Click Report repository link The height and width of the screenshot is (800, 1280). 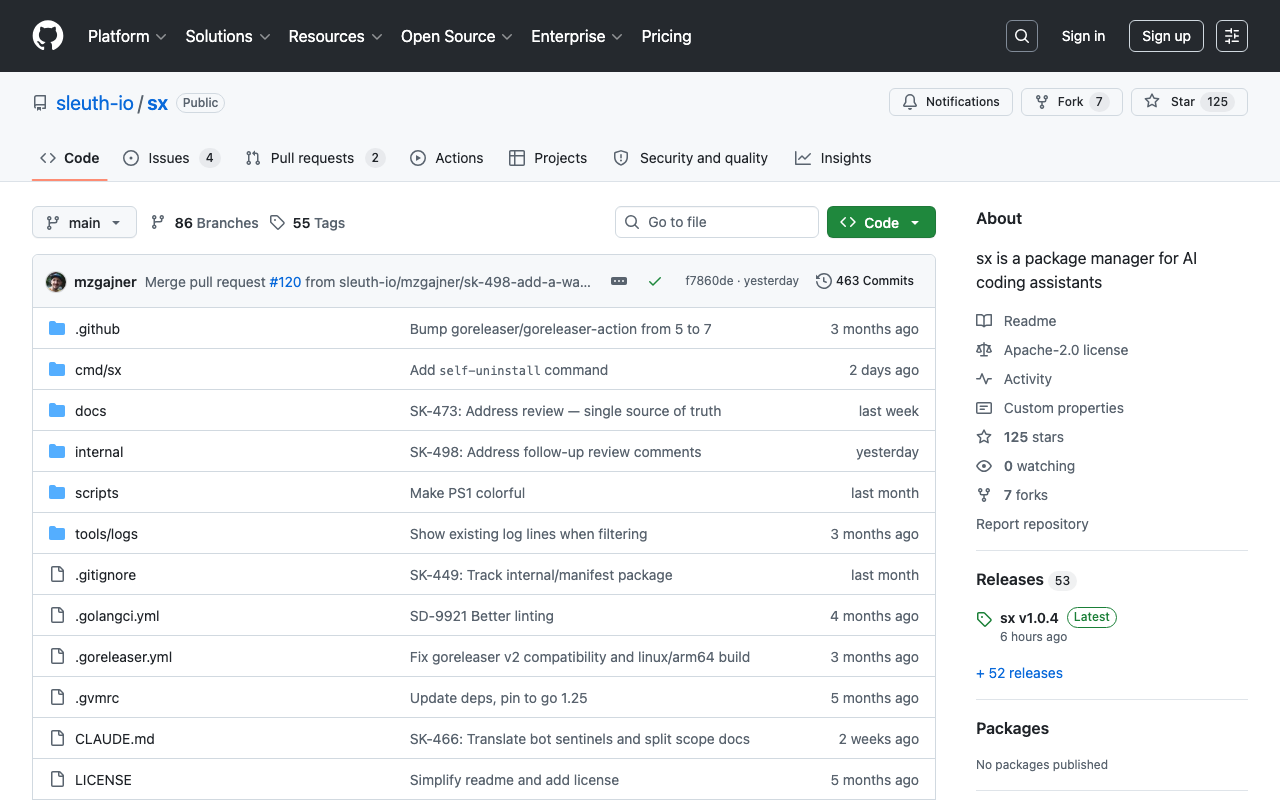[x=1032, y=524]
